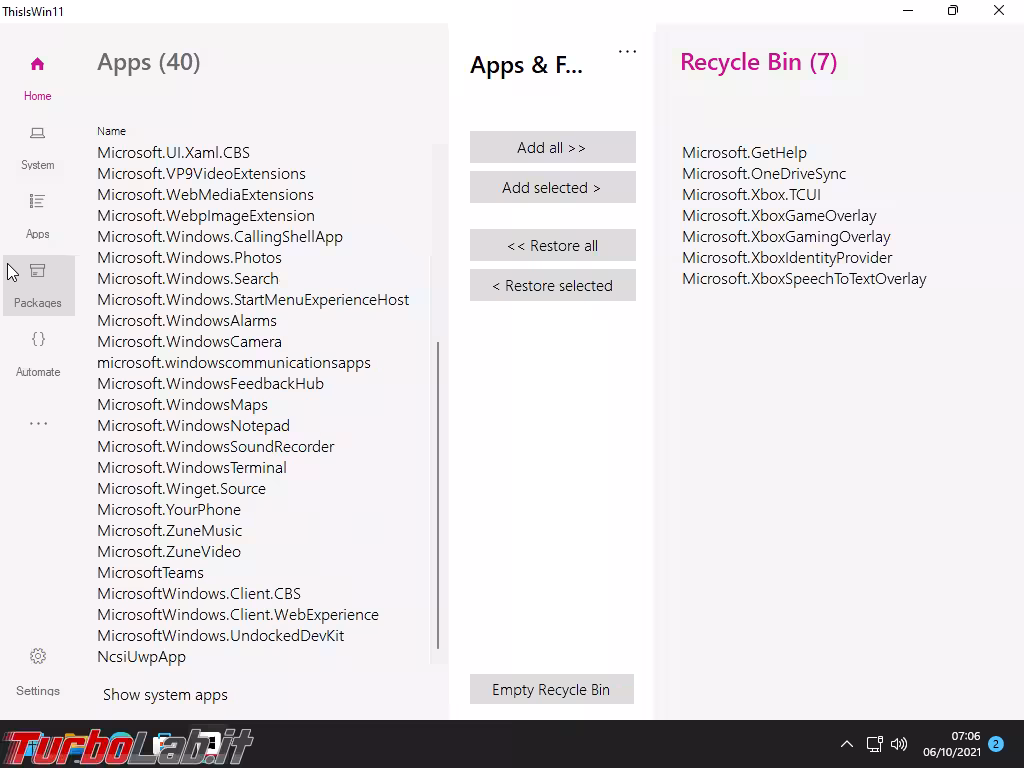
Task: Show hidden system tray icons chevron
Action: point(846,744)
